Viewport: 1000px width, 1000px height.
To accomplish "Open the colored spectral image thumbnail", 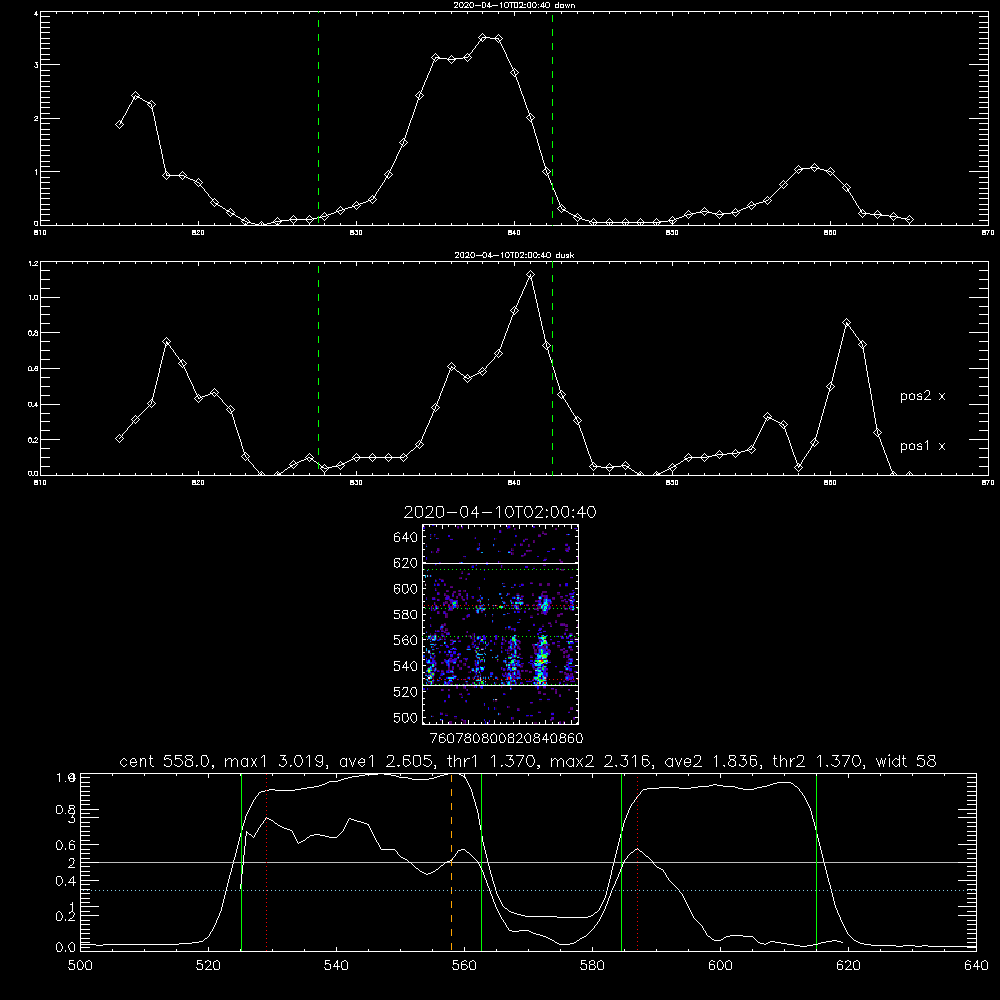I will coord(500,624).
